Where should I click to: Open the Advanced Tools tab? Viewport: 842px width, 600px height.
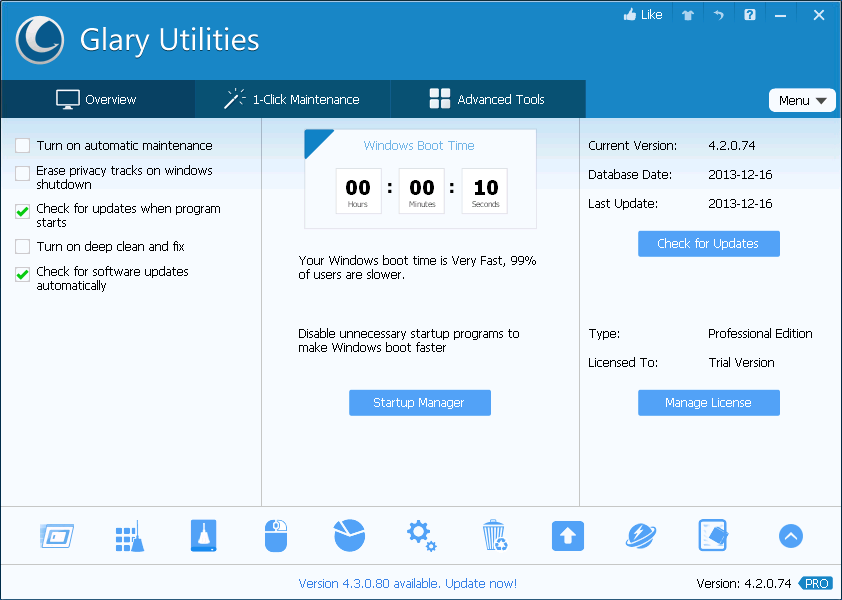(x=487, y=99)
